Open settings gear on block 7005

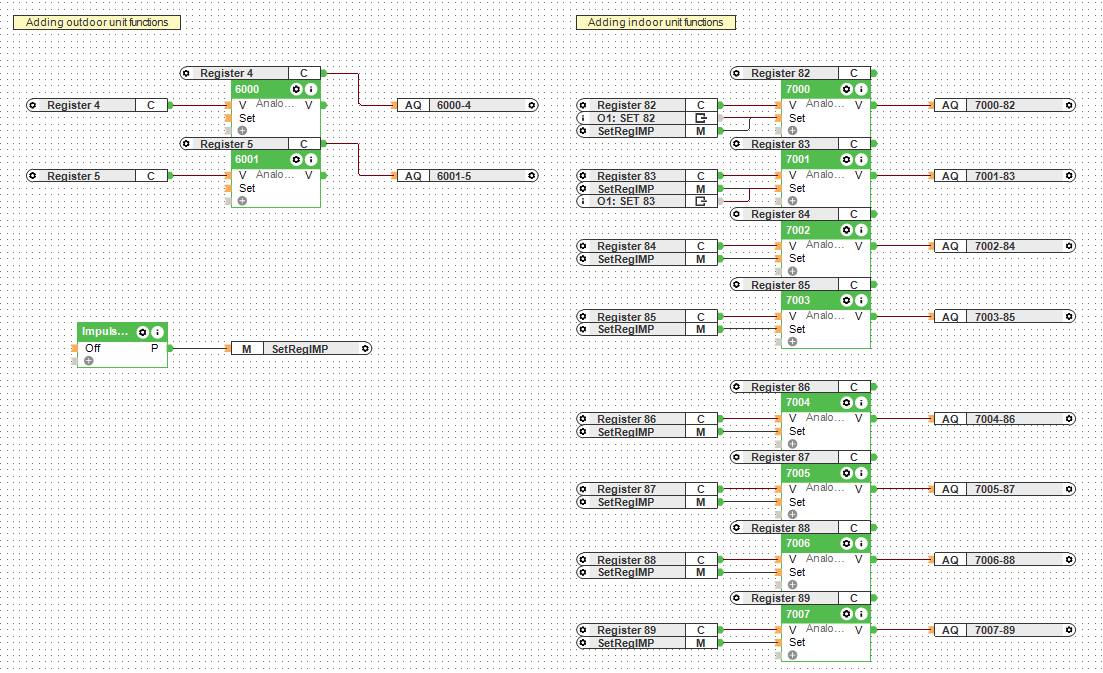click(x=846, y=473)
